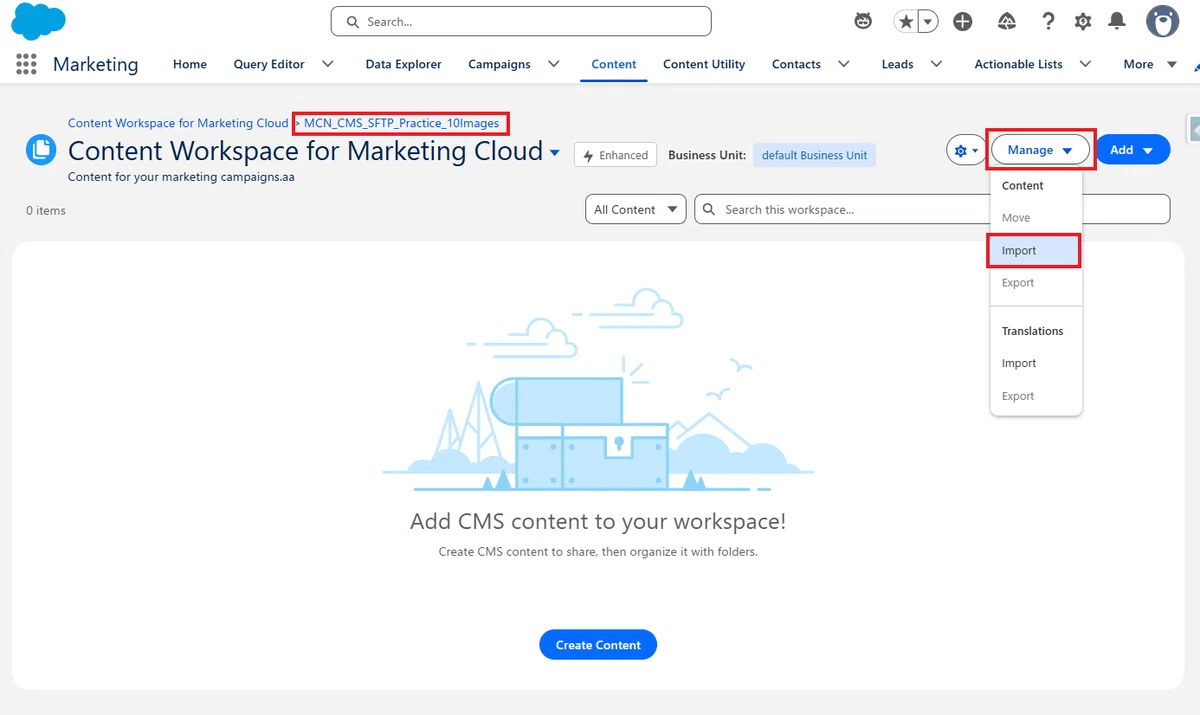Expand the Actionable Lists tab chevron
1200x715 pixels.
click(x=1086, y=64)
